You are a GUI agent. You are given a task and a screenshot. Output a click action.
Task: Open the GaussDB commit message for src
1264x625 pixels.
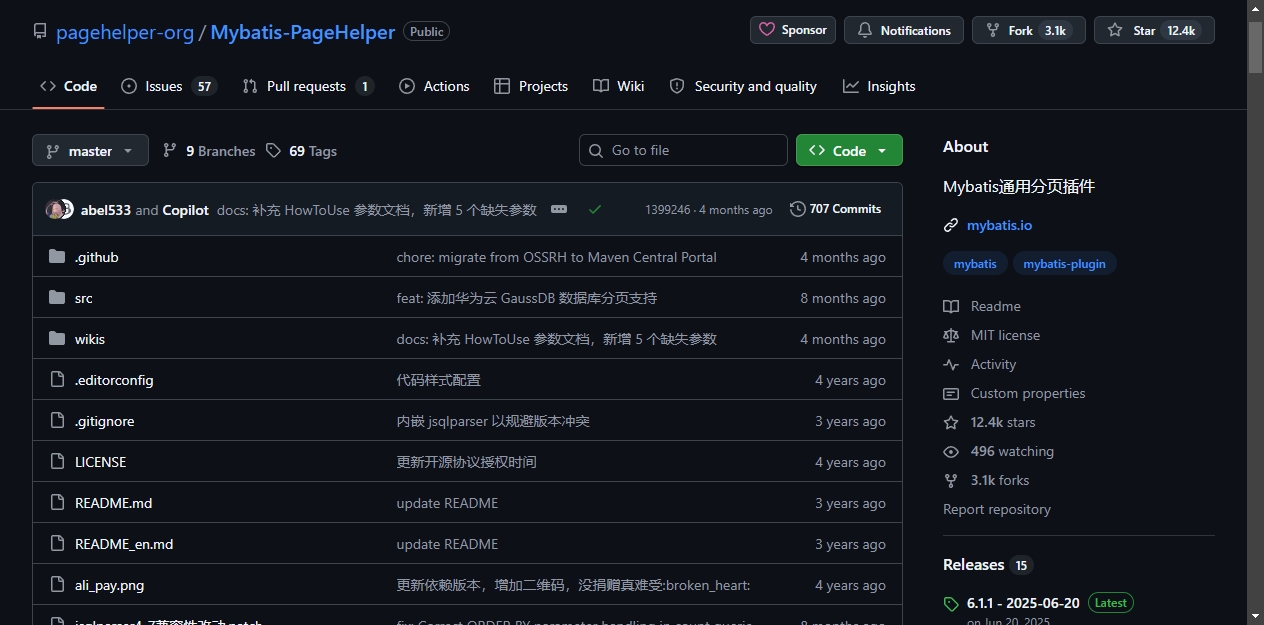pos(527,298)
